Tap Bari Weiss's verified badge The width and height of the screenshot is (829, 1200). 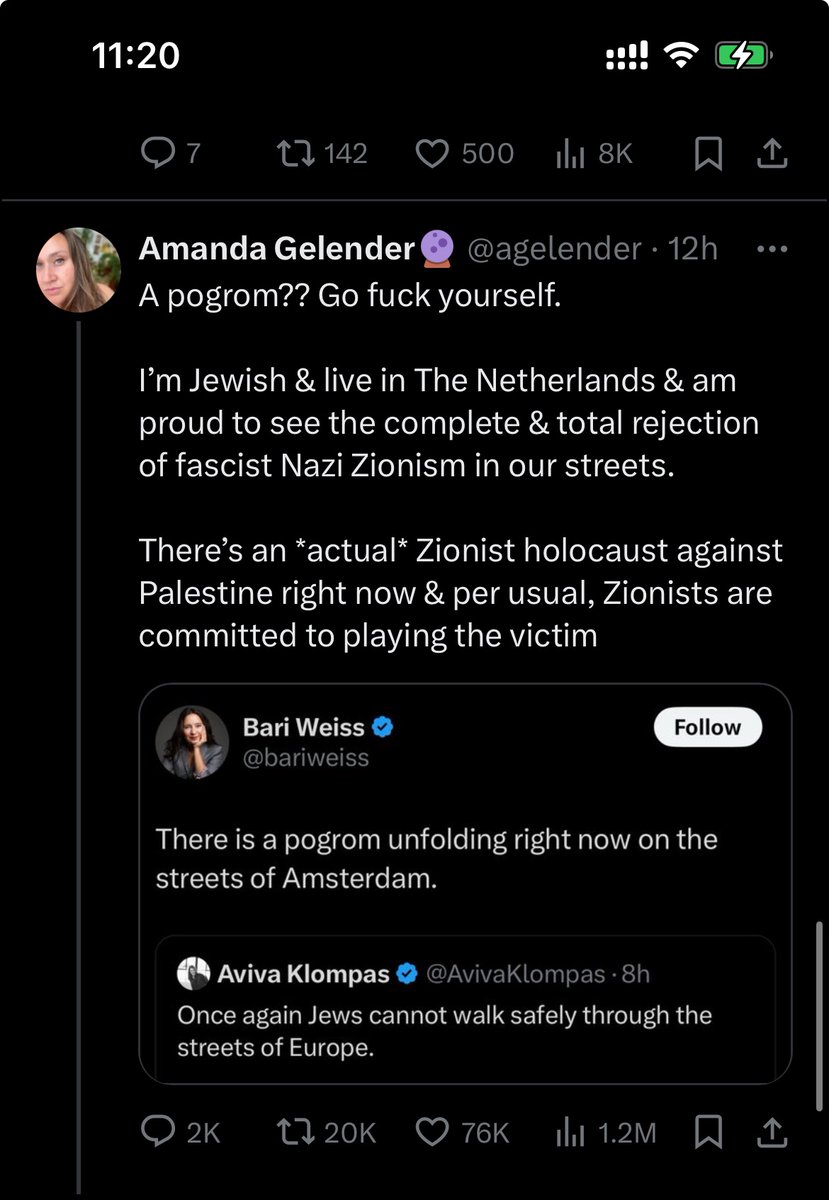pos(383,727)
